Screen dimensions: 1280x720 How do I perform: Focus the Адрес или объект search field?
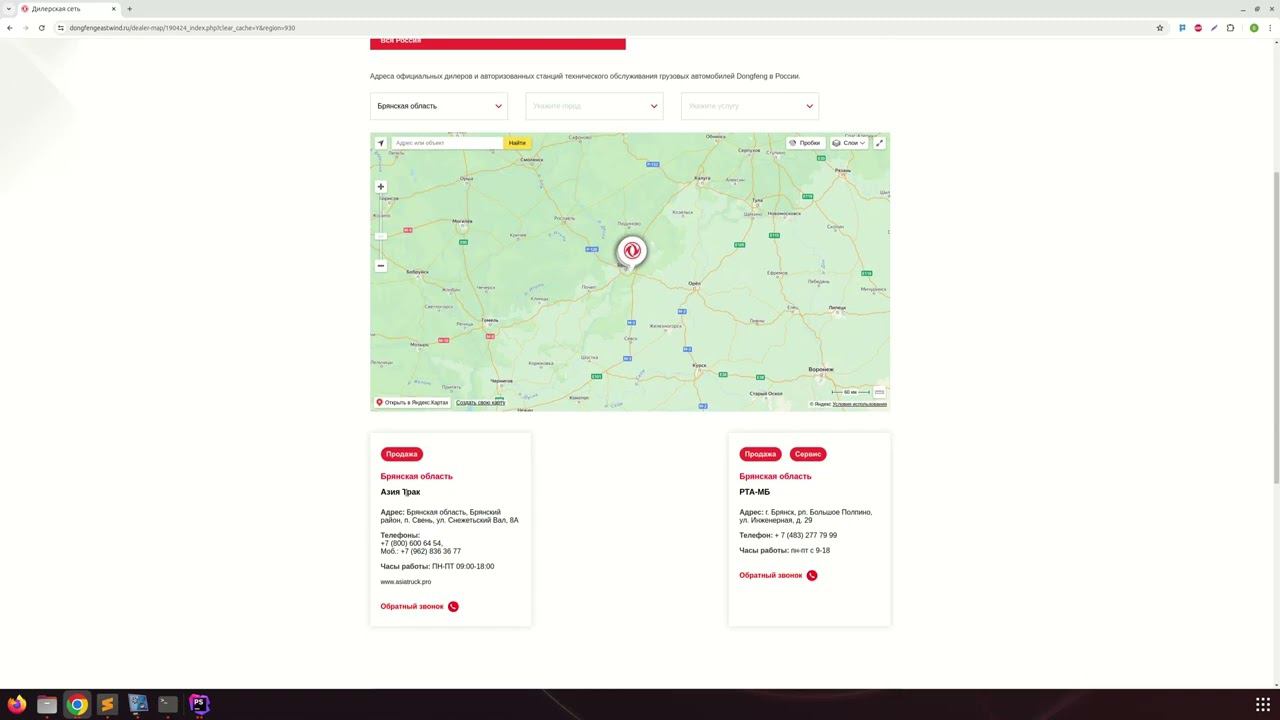pyautogui.click(x=447, y=143)
